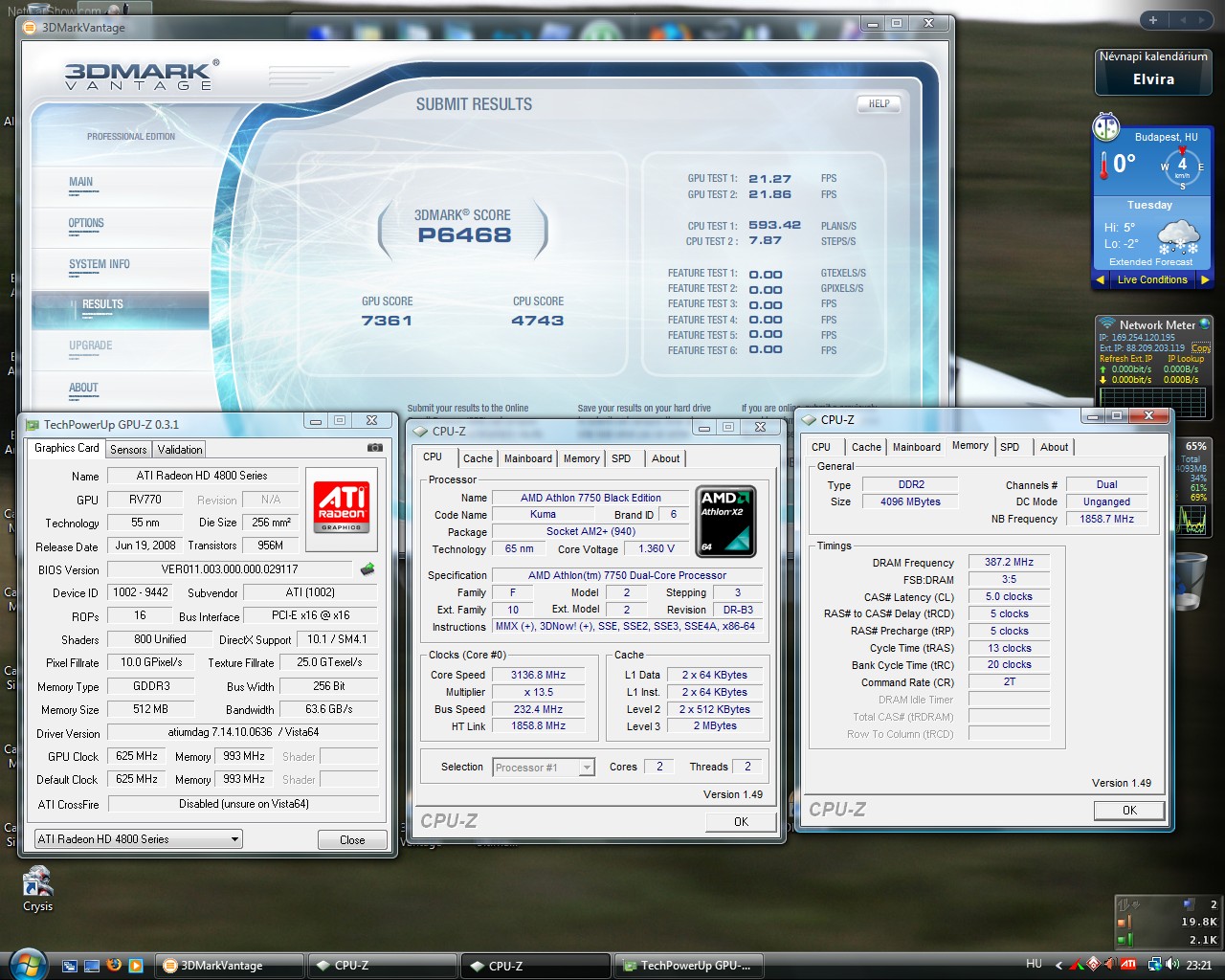Open the Cache tab in middle CPU-Z window
The width and height of the screenshot is (1225, 980).
(478, 458)
